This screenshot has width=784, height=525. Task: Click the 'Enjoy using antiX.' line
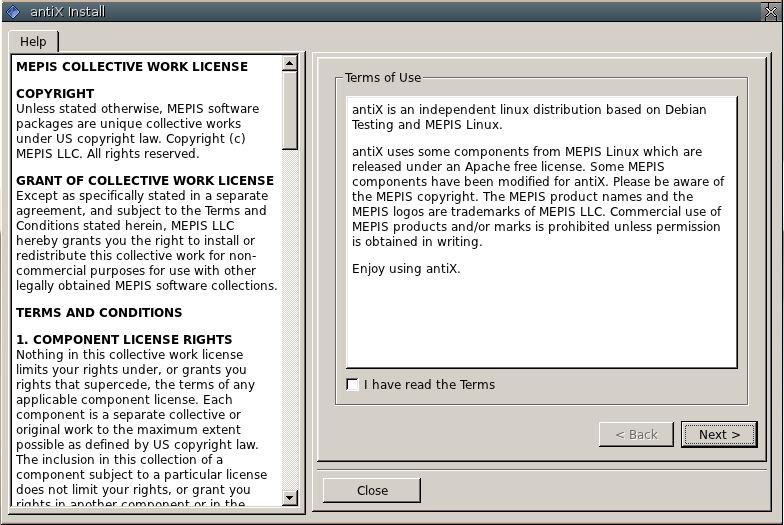click(406, 269)
